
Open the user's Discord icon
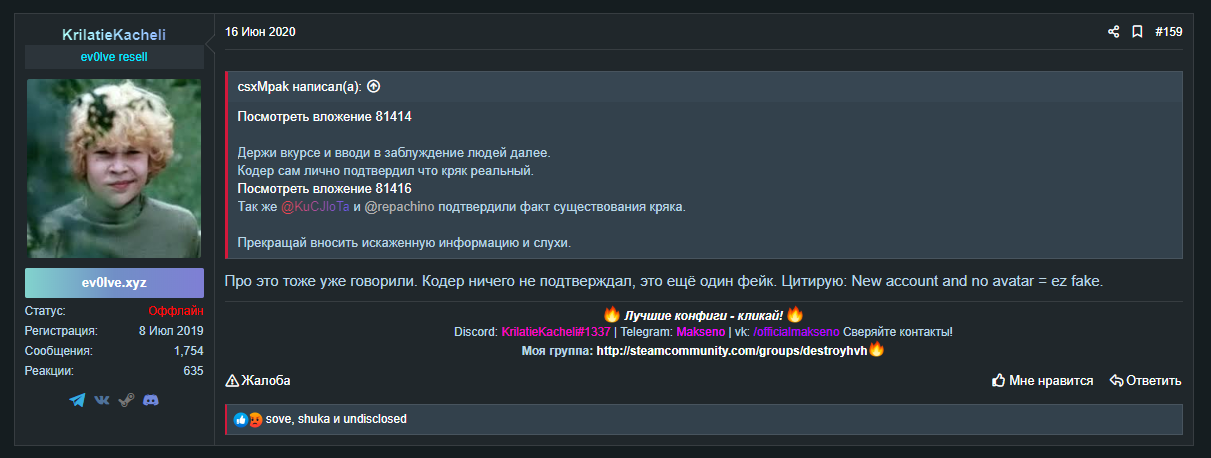(150, 400)
